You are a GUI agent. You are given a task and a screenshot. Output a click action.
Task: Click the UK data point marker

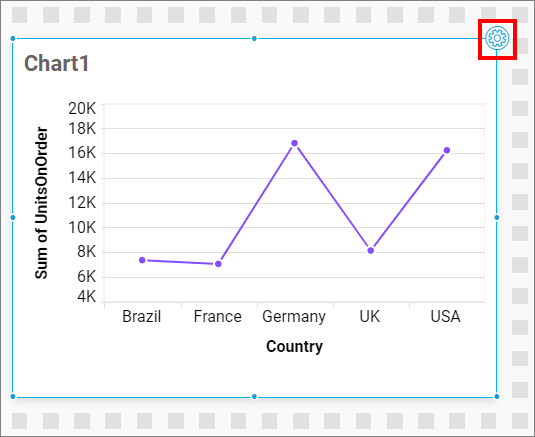(x=371, y=250)
